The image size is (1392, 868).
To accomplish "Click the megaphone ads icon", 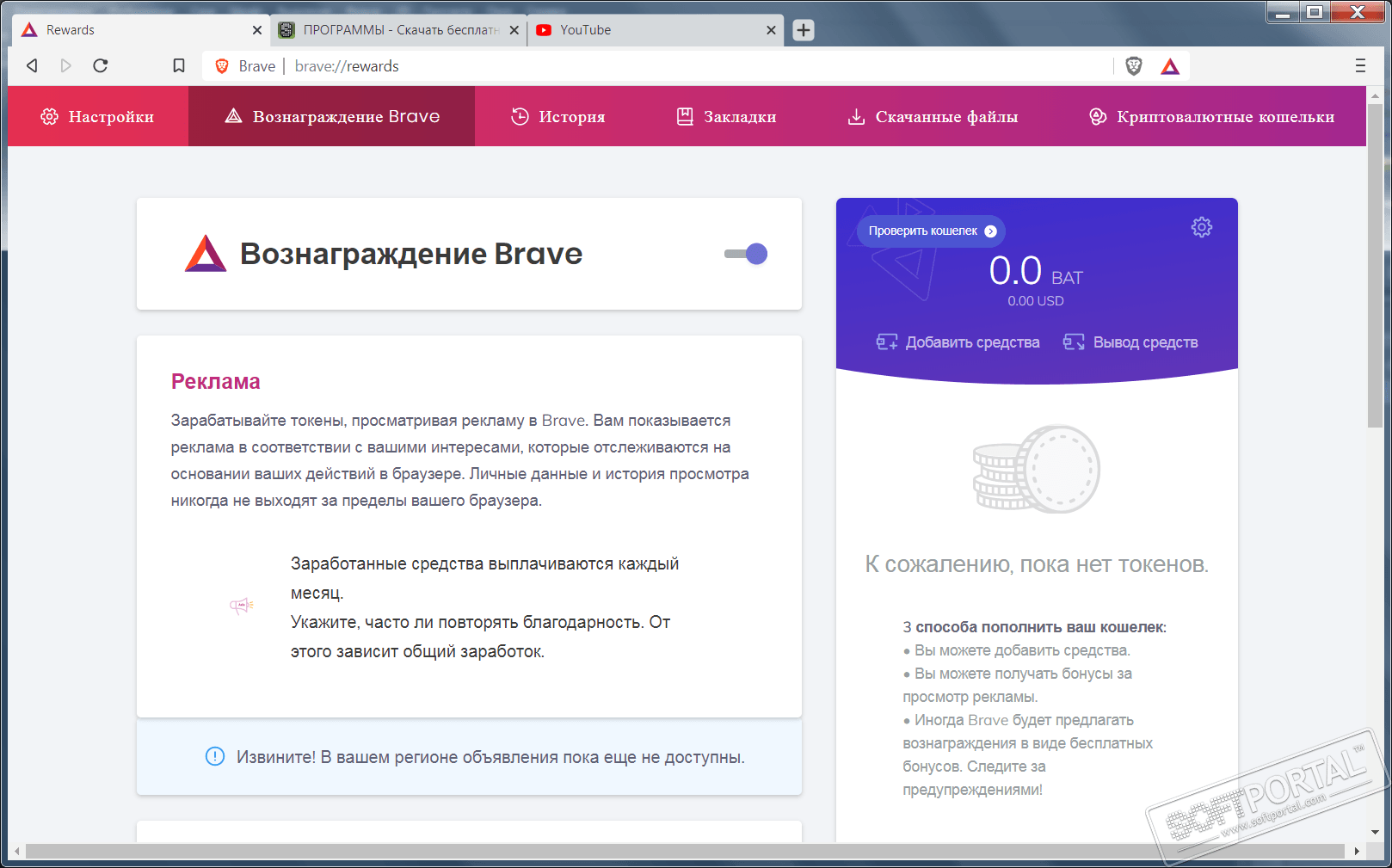I will 241,606.
